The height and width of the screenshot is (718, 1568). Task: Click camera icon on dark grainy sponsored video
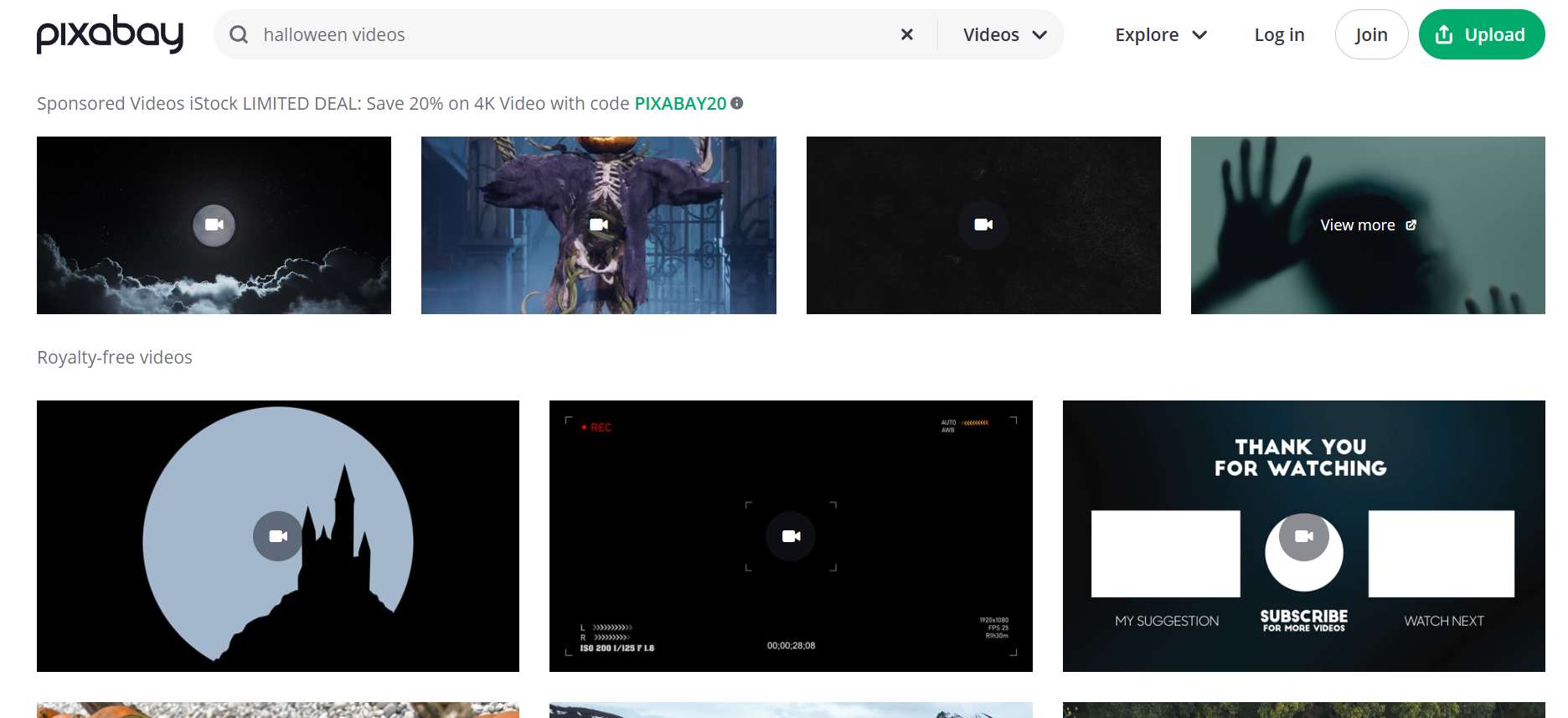point(983,225)
